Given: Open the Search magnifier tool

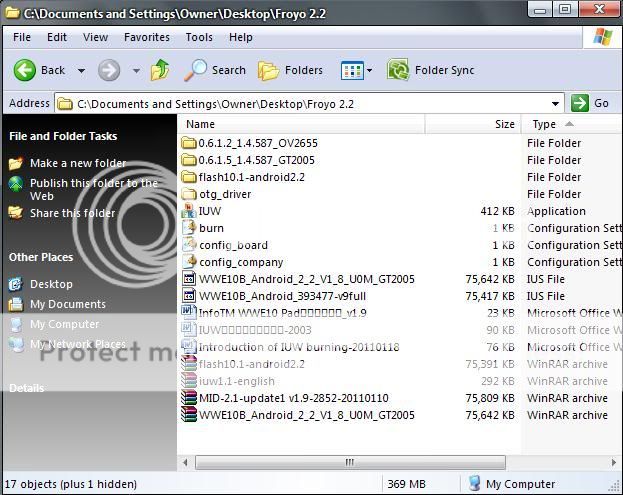Looking at the screenshot, I should tap(215, 70).
